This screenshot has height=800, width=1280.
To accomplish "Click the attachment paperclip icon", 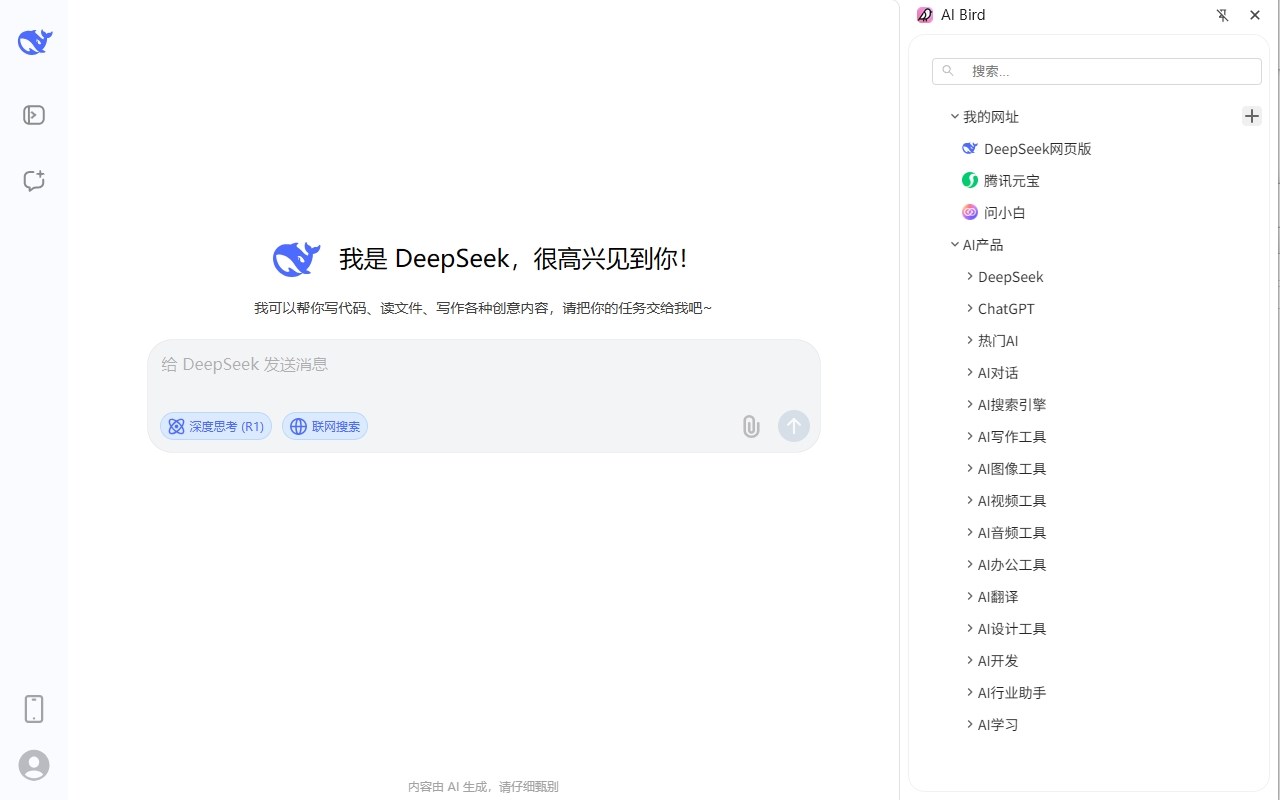I will click(x=751, y=426).
